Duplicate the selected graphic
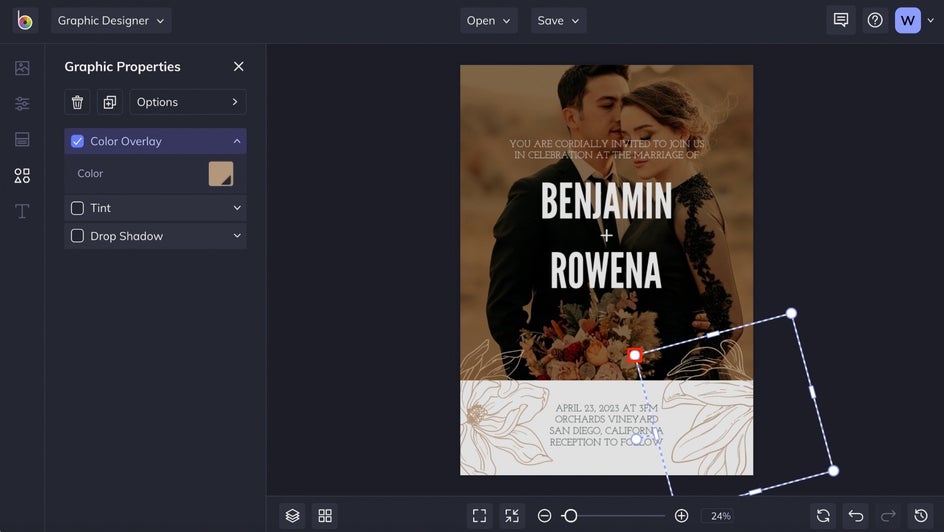944x532 pixels. tap(110, 102)
